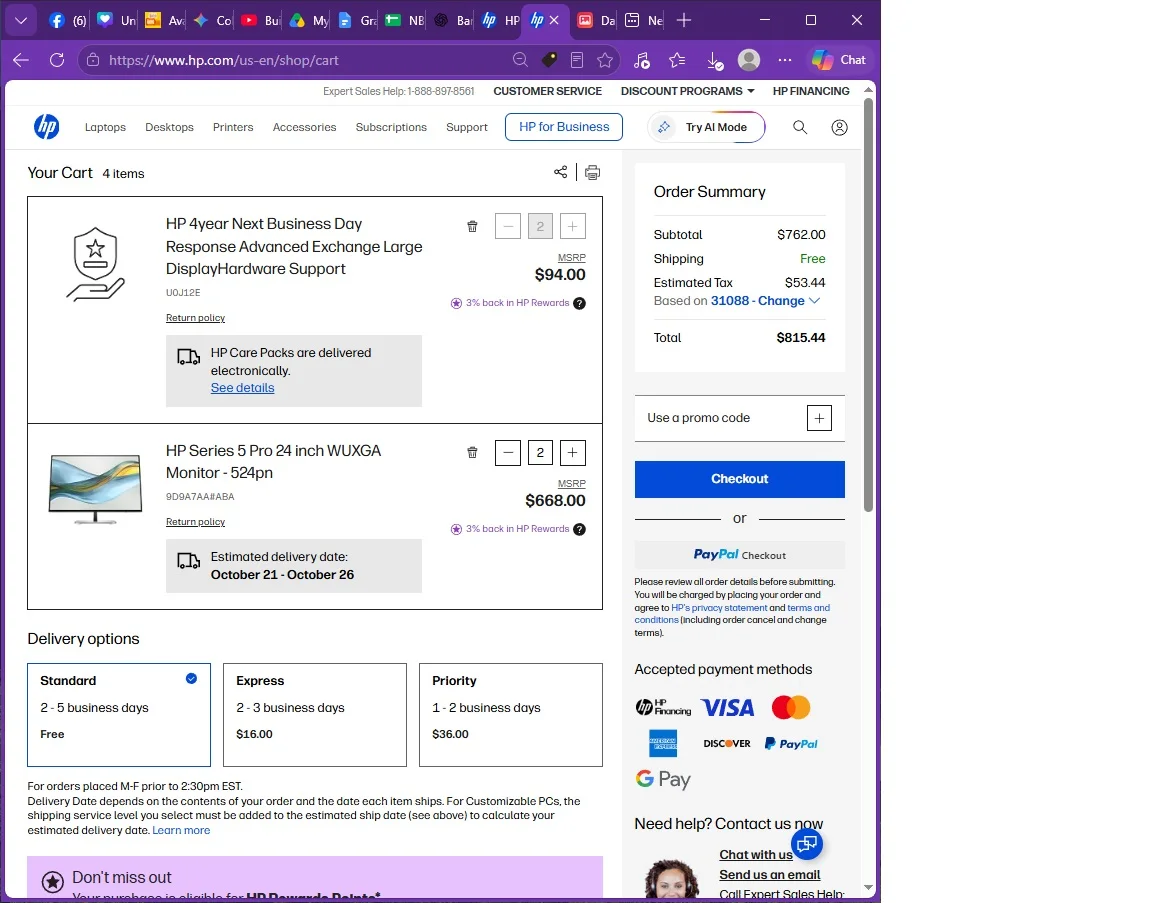
Task: Open the zoom indicator in address bar
Action: point(520,60)
